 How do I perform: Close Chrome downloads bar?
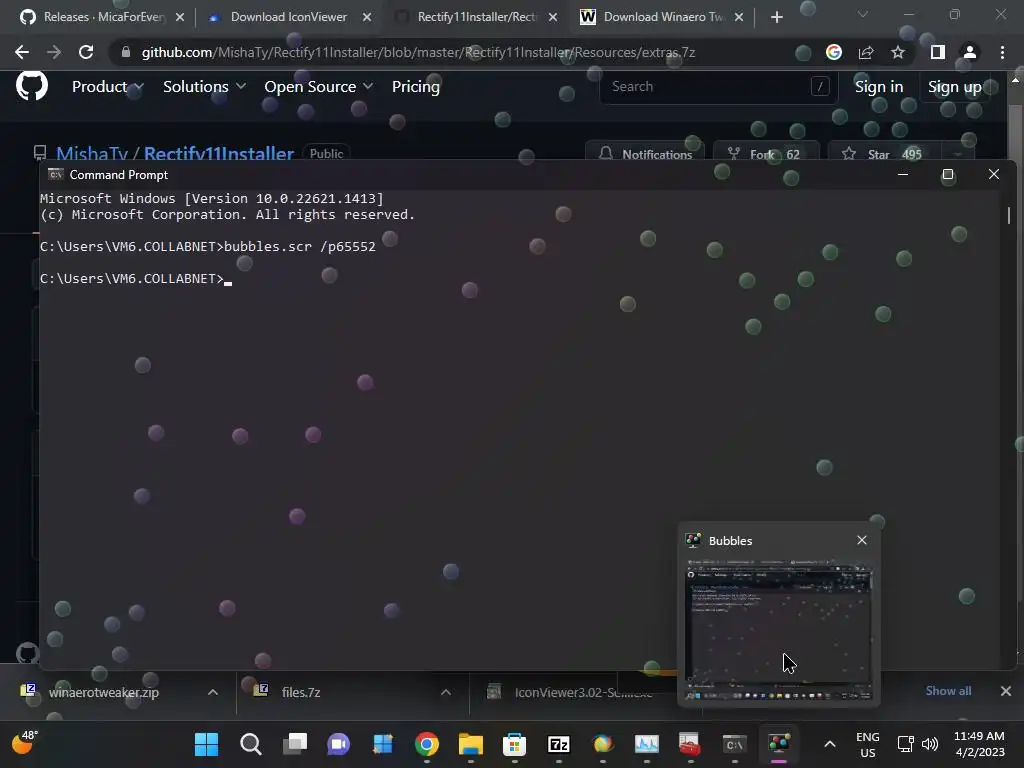coord(1006,691)
